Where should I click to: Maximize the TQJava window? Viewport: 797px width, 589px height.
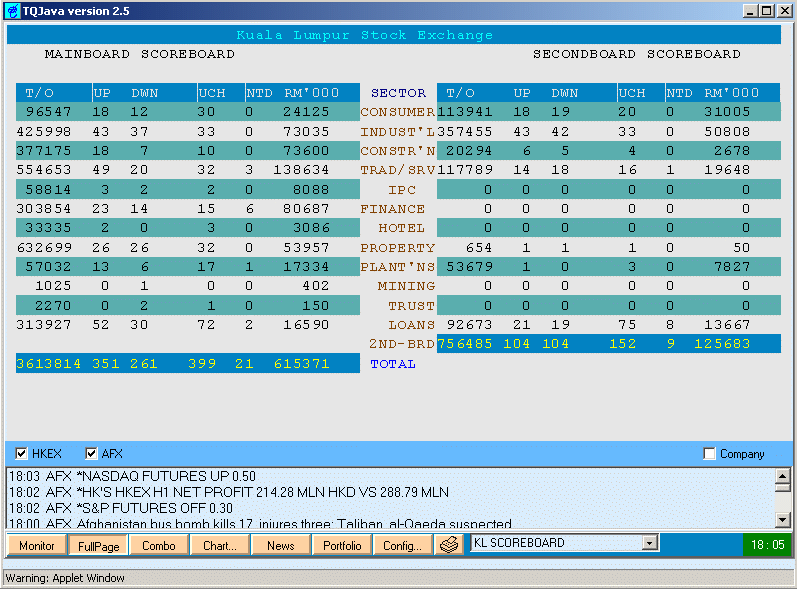point(767,11)
